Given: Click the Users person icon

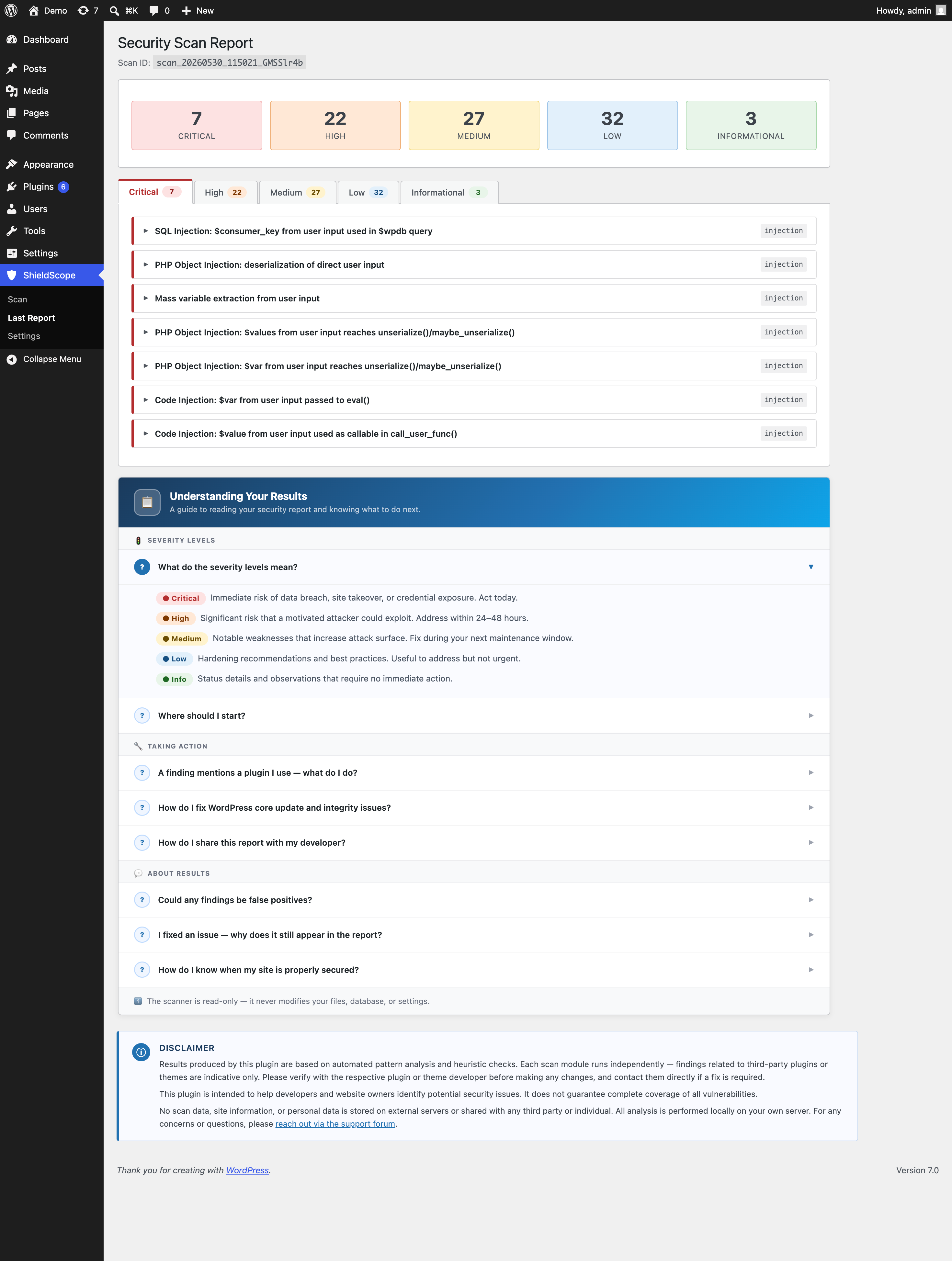Looking at the screenshot, I should pos(12,208).
